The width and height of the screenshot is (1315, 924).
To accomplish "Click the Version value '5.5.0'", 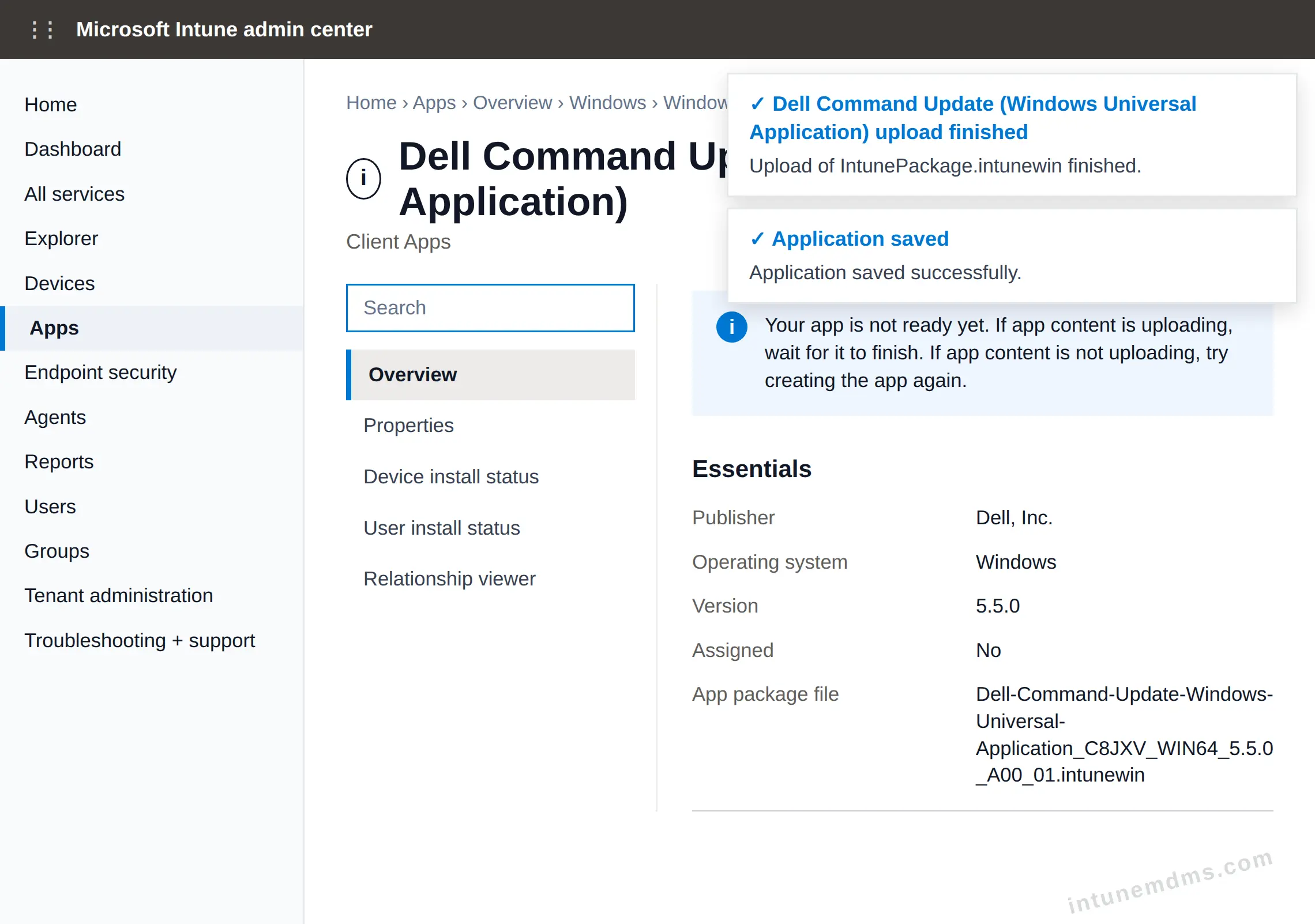I will point(998,606).
